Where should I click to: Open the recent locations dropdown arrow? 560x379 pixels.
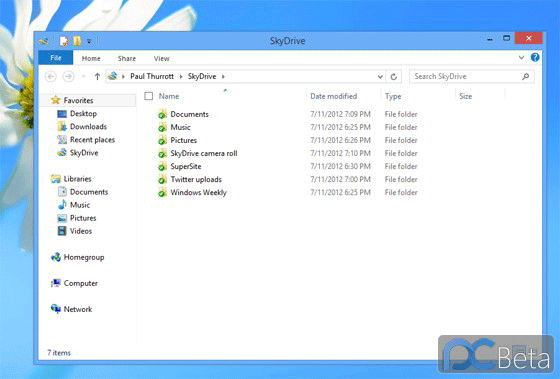click(x=83, y=76)
